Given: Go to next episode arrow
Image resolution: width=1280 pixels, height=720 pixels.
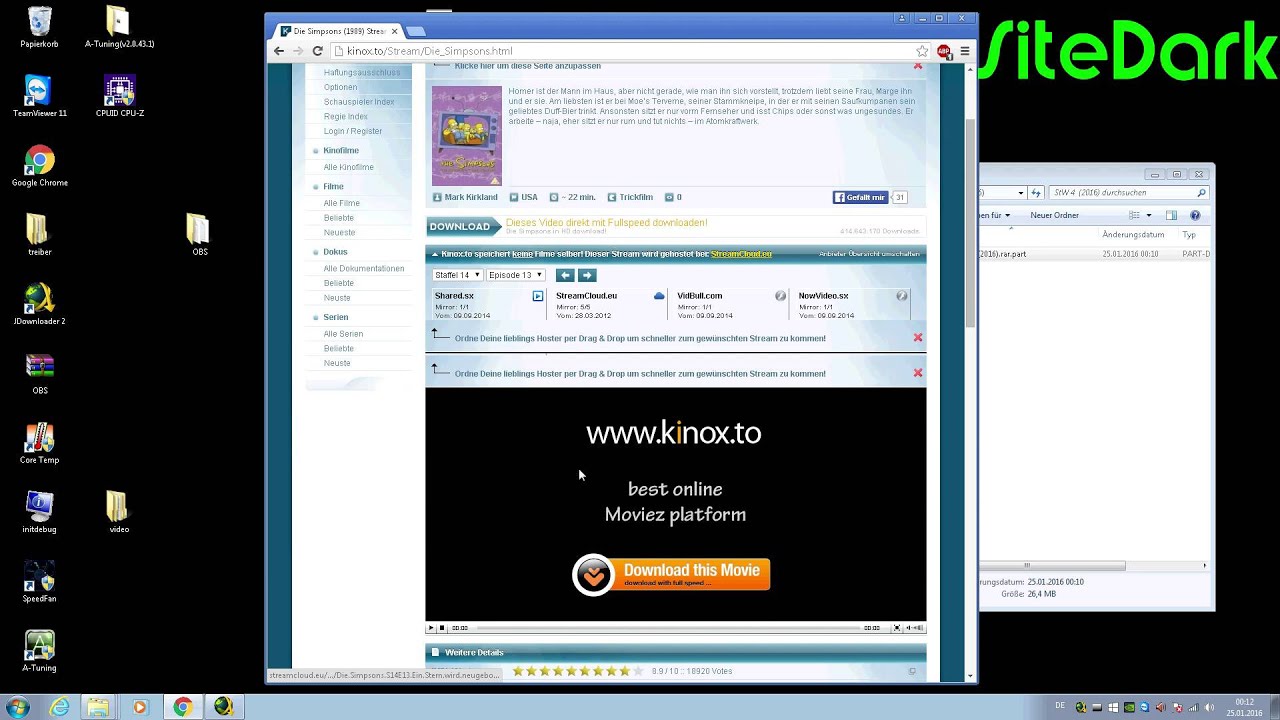Looking at the screenshot, I should tap(587, 275).
